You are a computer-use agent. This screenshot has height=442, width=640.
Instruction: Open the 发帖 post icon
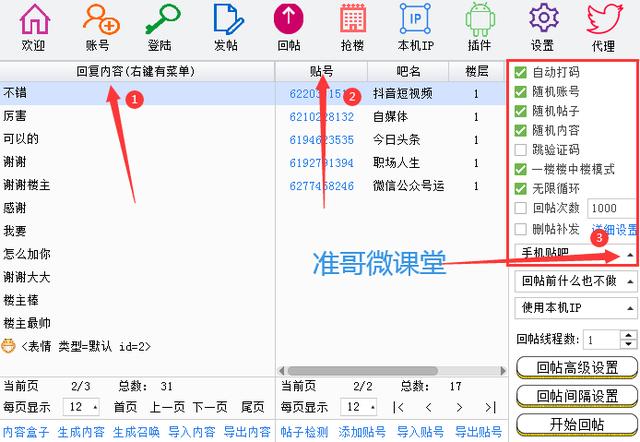coord(228,20)
